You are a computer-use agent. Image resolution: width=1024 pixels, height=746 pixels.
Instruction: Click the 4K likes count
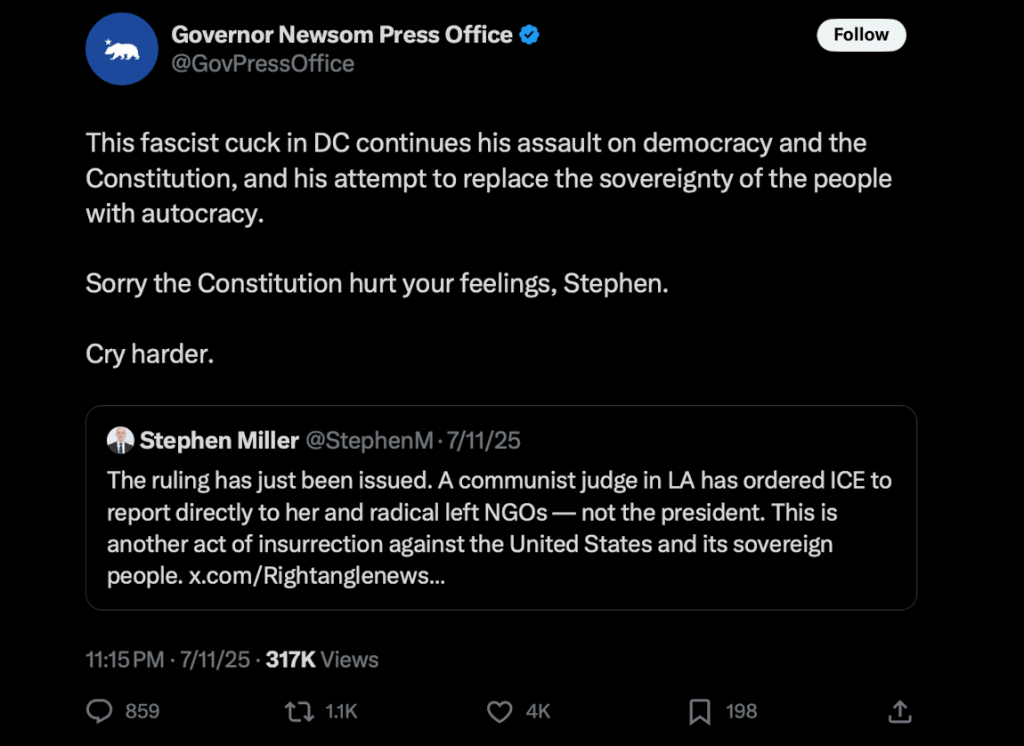pyautogui.click(x=538, y=711)
